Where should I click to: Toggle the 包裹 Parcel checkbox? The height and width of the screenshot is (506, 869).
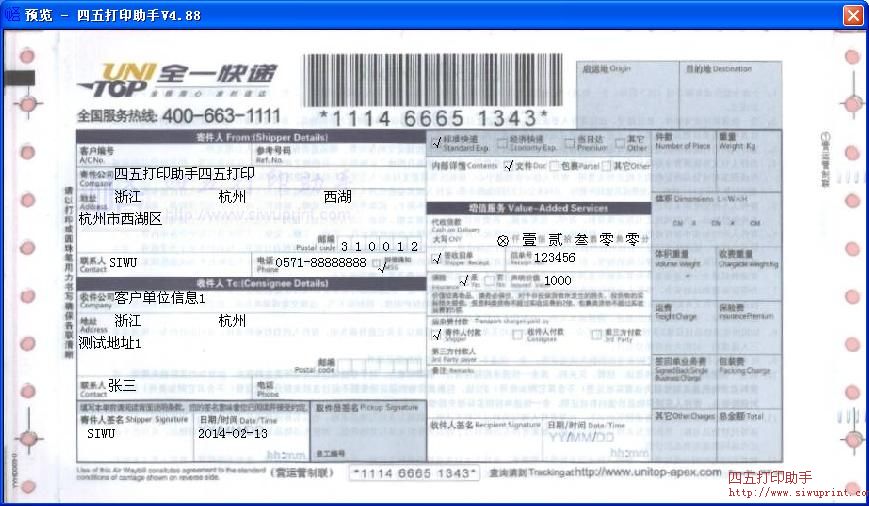point(555,166)
